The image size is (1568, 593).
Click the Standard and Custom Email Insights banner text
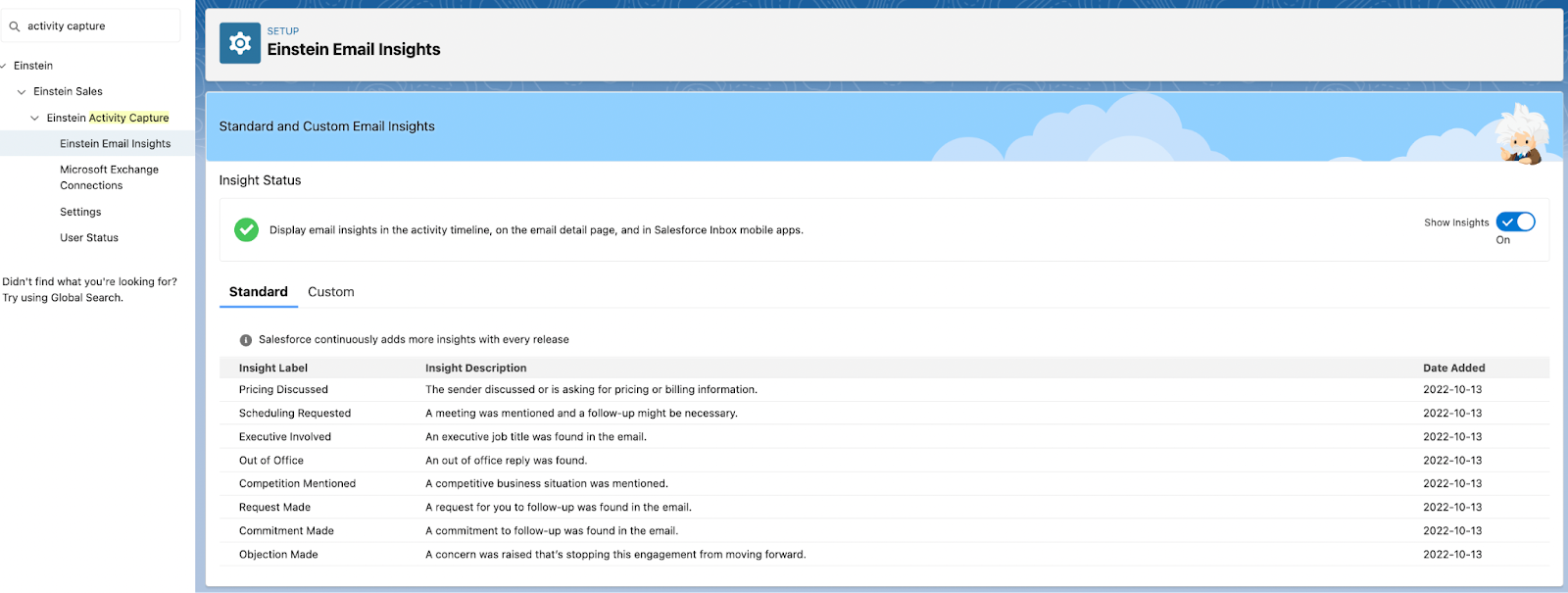326,126
